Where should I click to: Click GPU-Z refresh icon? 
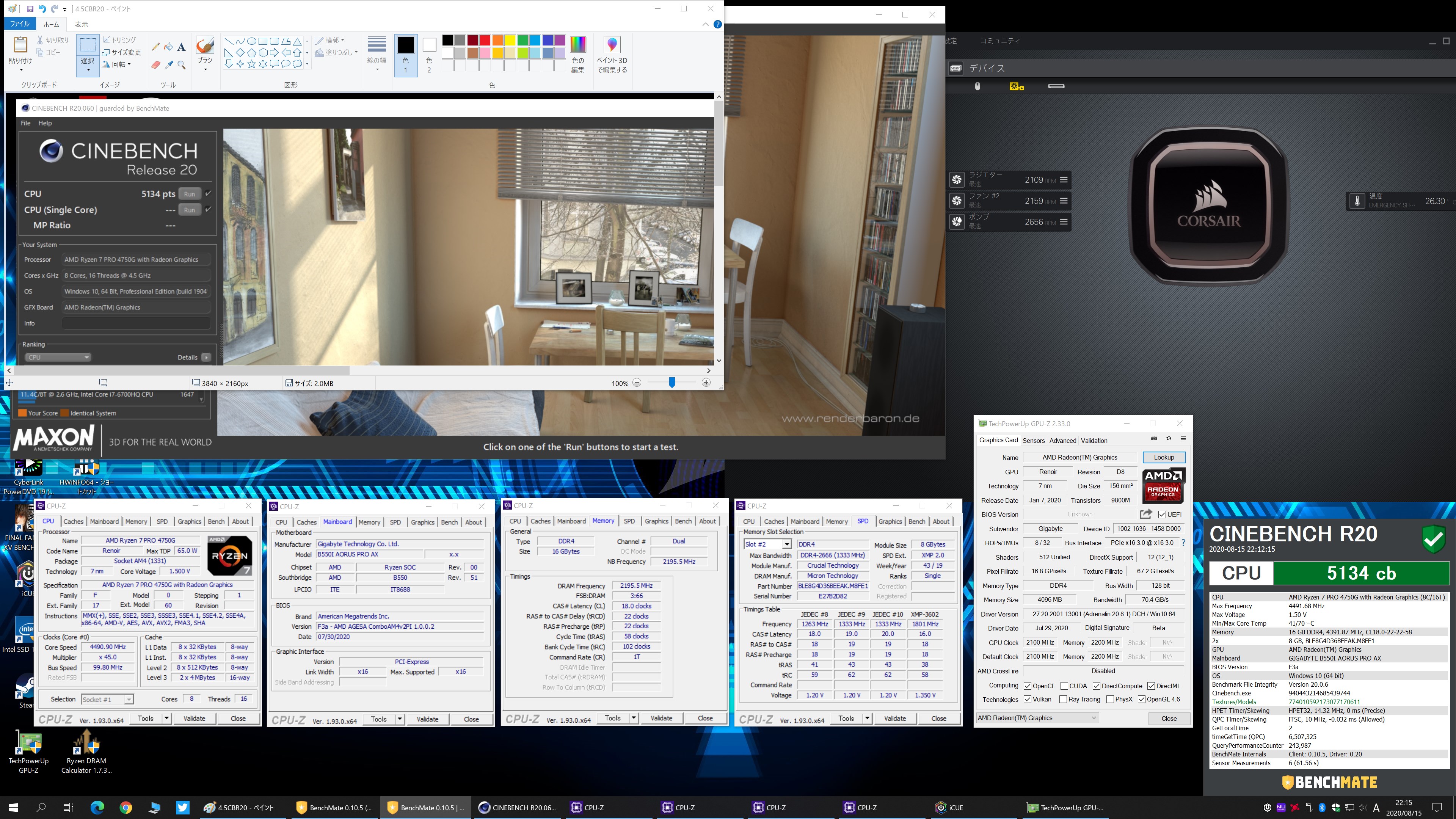pos(1168,439)
